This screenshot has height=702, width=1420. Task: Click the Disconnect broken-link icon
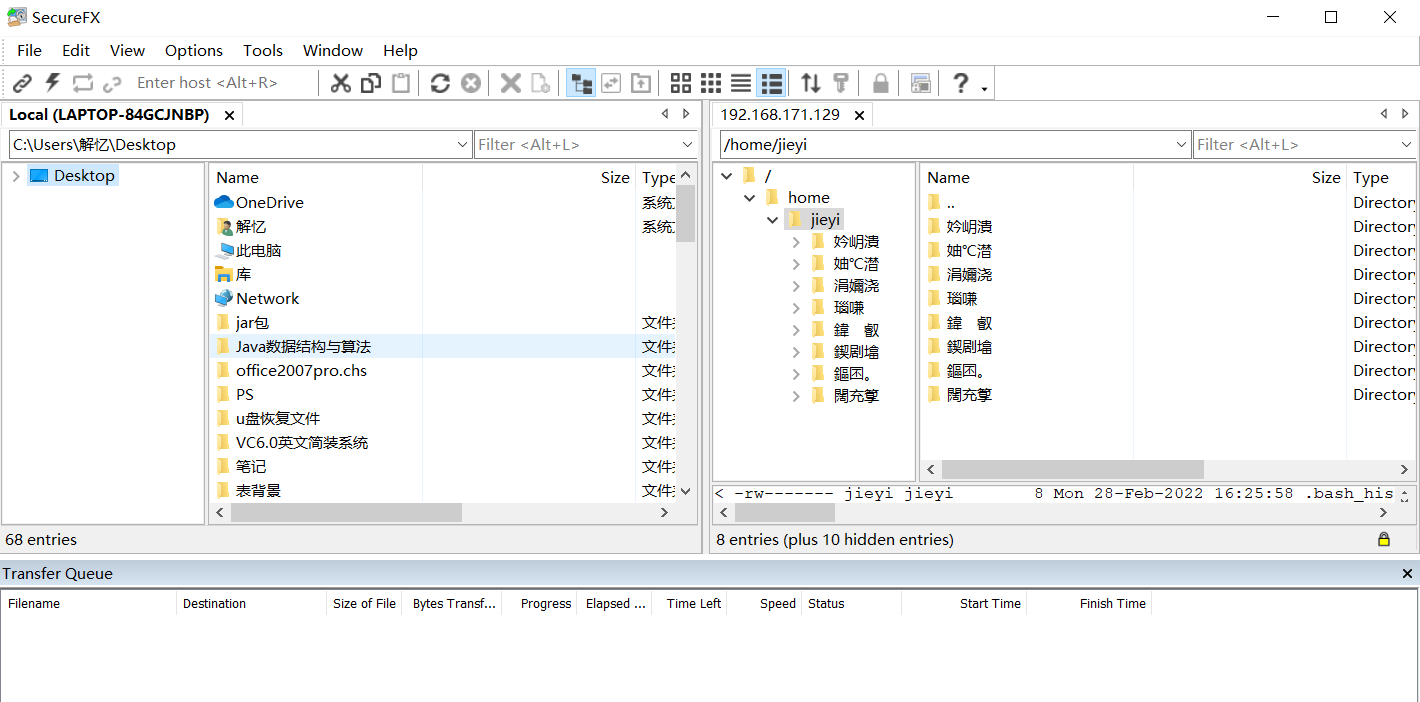tap(112, 83)
